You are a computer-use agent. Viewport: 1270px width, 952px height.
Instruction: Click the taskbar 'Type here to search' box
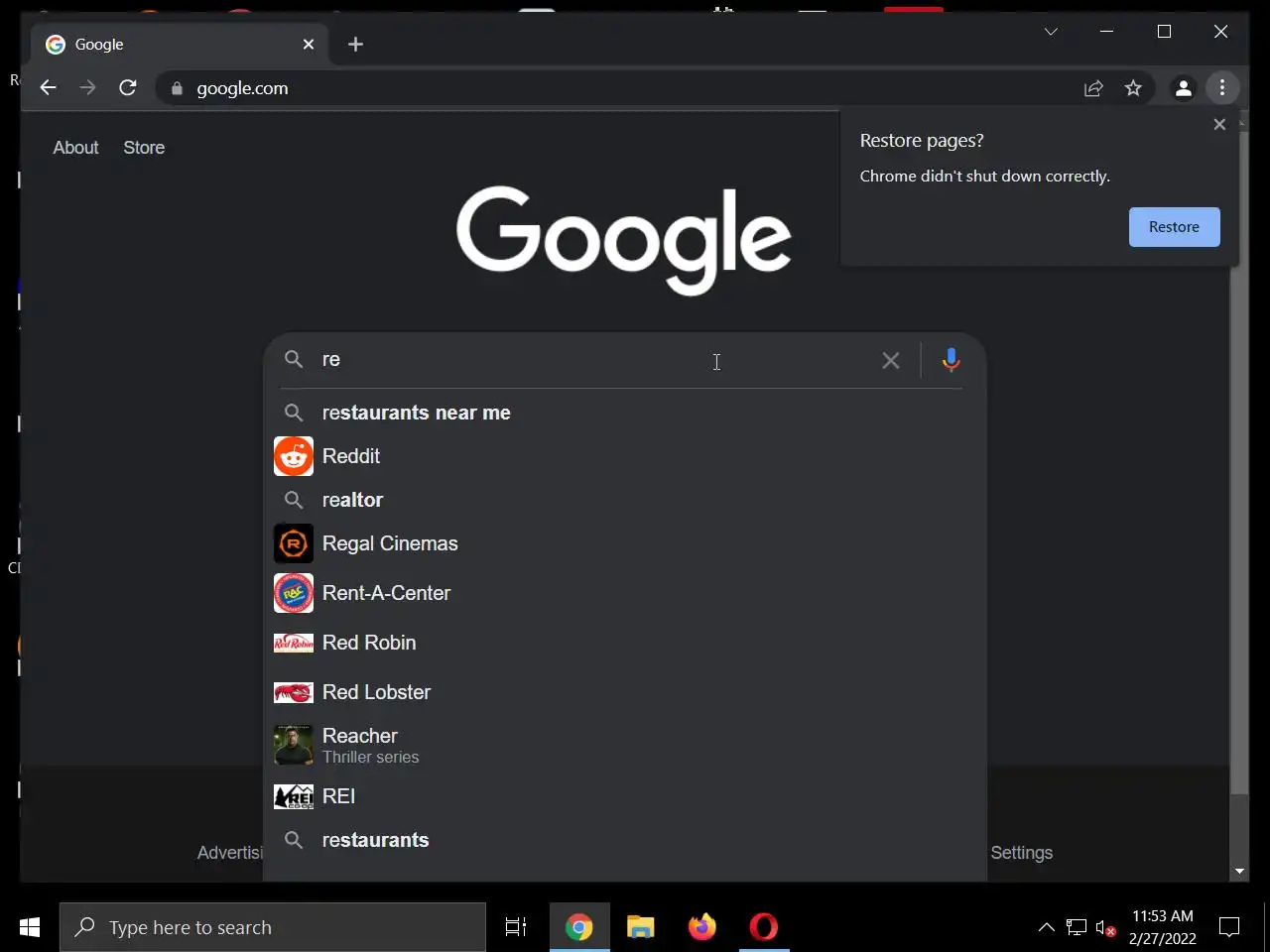coord(273,927)
